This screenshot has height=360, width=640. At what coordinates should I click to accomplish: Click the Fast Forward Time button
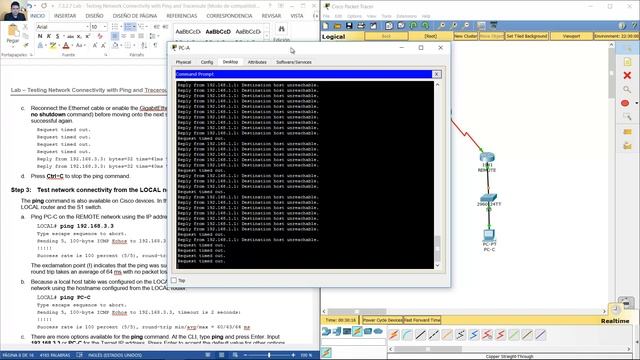click(422, 320)
